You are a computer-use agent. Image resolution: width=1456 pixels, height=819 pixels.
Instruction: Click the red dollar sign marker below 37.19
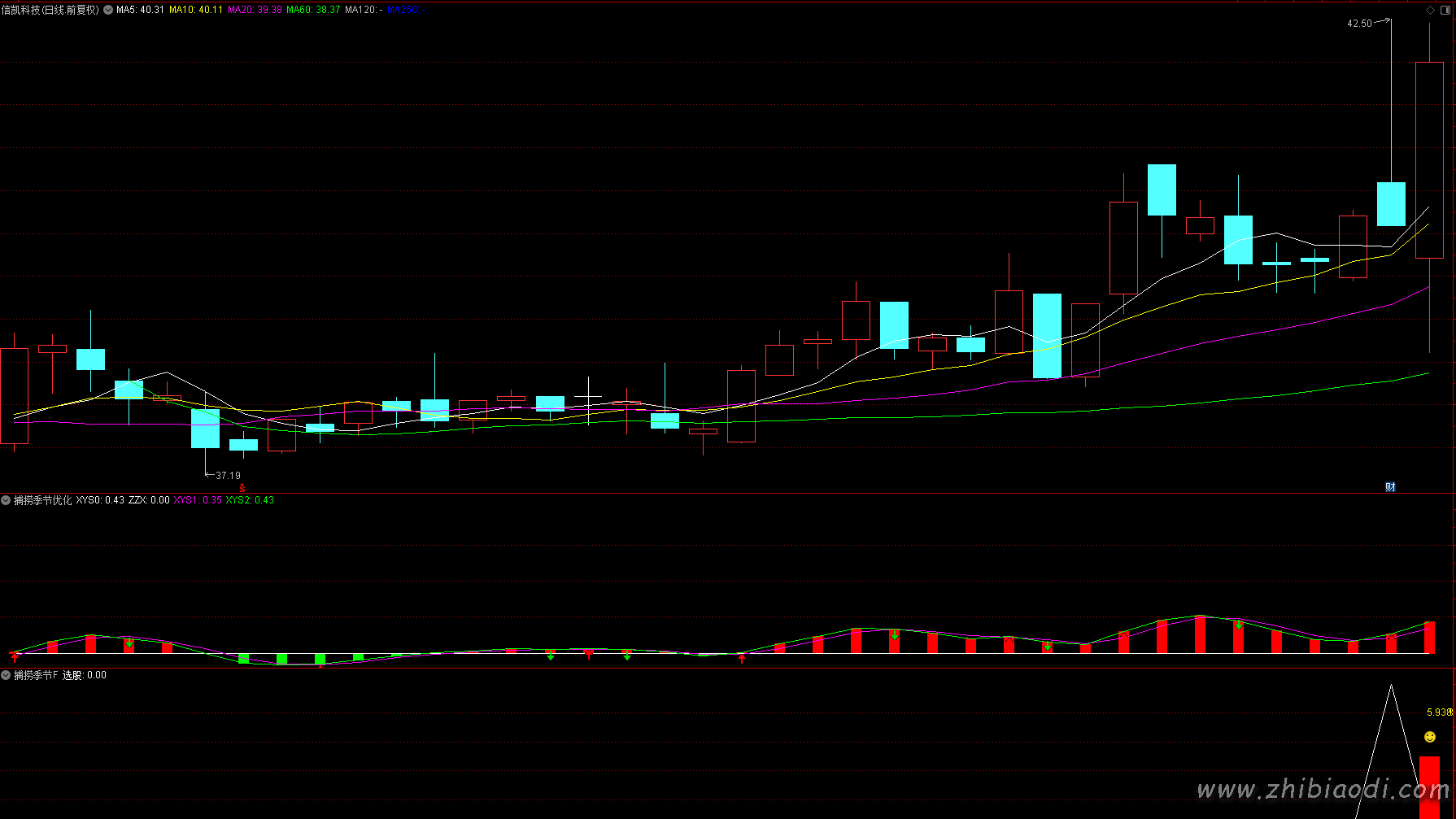[x=242, y=488]
